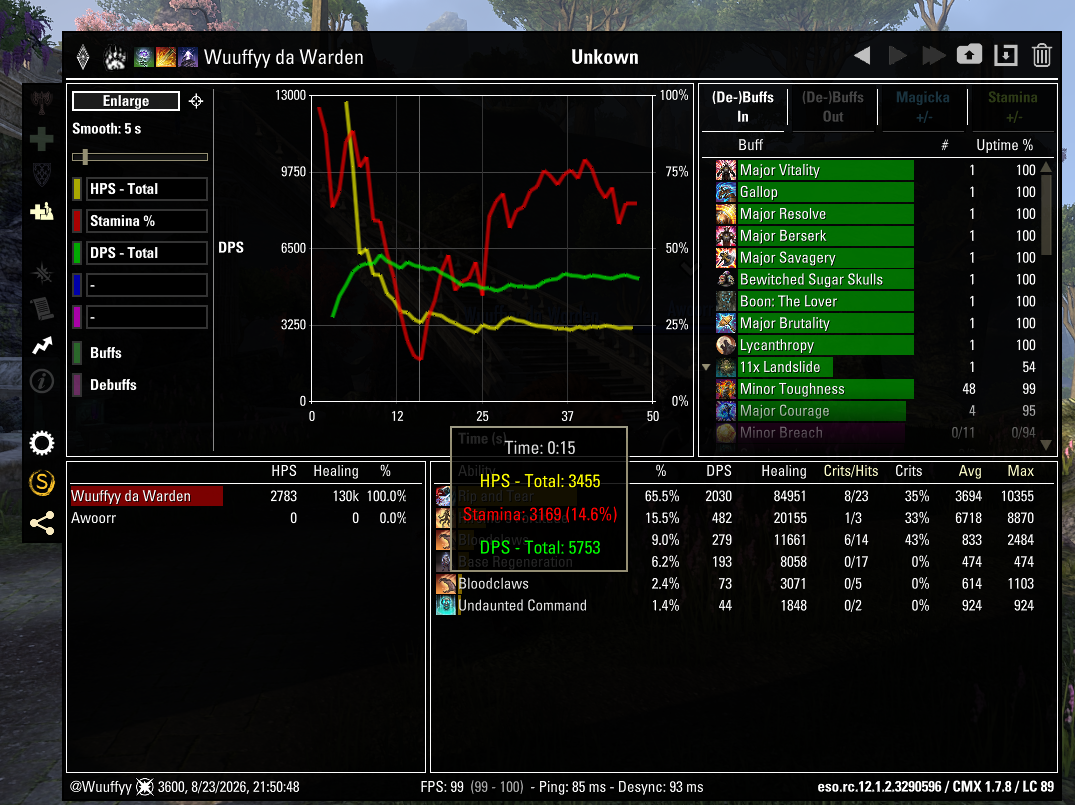The width and height of the screenshot is (1075, 805).
Task: Toggle Buffs display in the graph
Action: tap(106, 353)
